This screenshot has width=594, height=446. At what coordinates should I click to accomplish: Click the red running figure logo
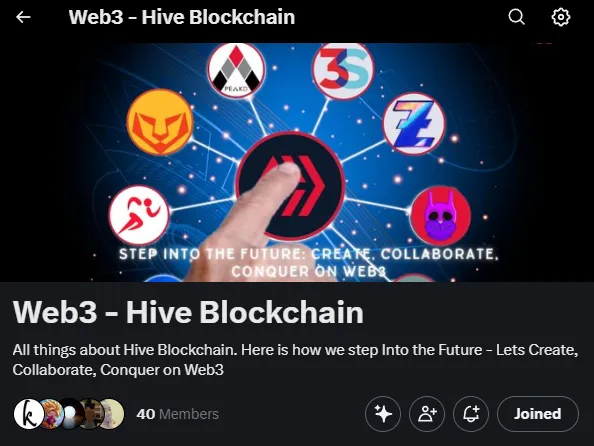[x=139, y=215]
